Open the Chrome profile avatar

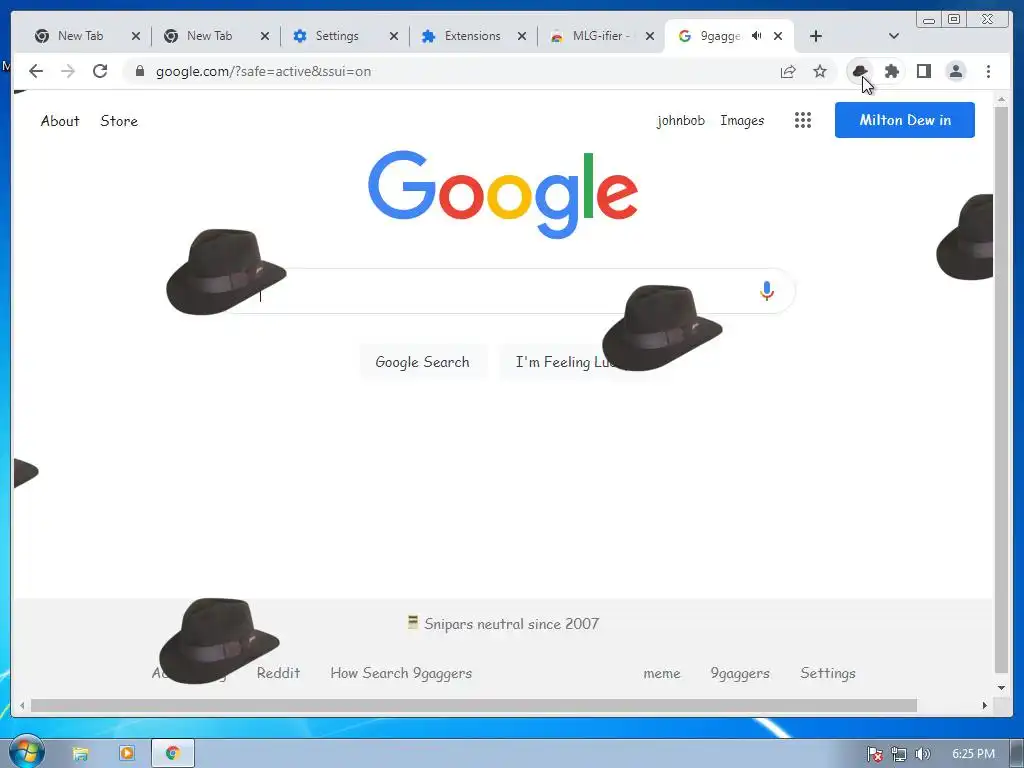point(955,71)
